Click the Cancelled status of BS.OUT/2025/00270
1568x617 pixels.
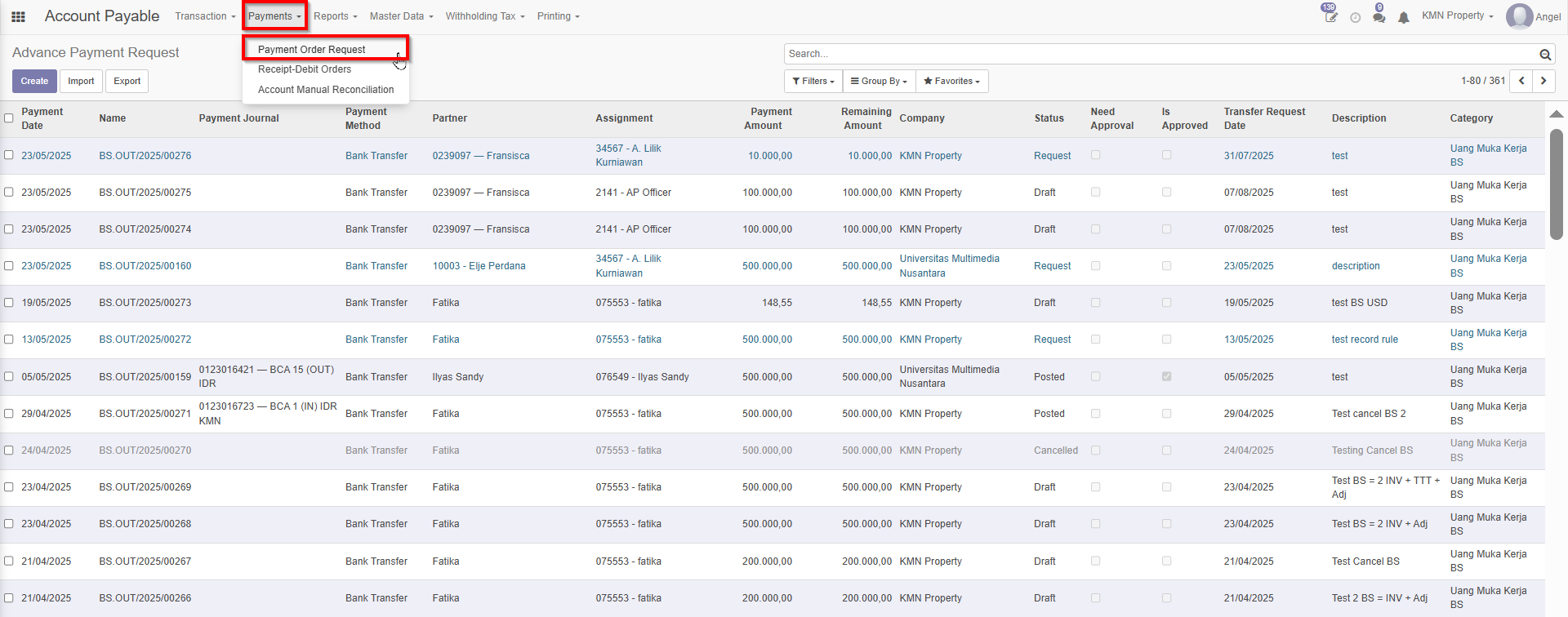tap(1056, 451)
